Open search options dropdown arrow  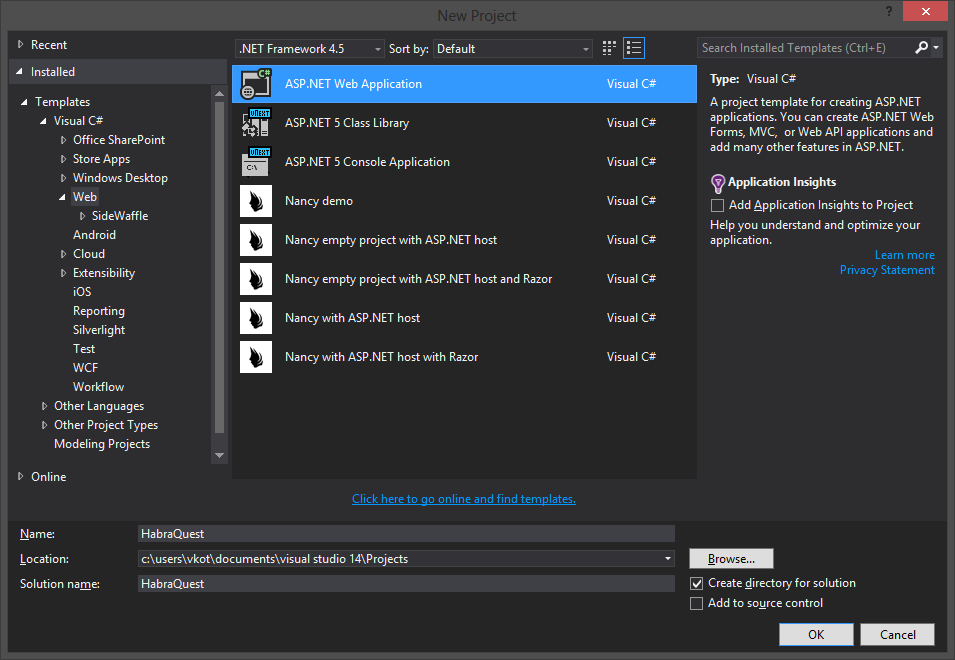936,47
